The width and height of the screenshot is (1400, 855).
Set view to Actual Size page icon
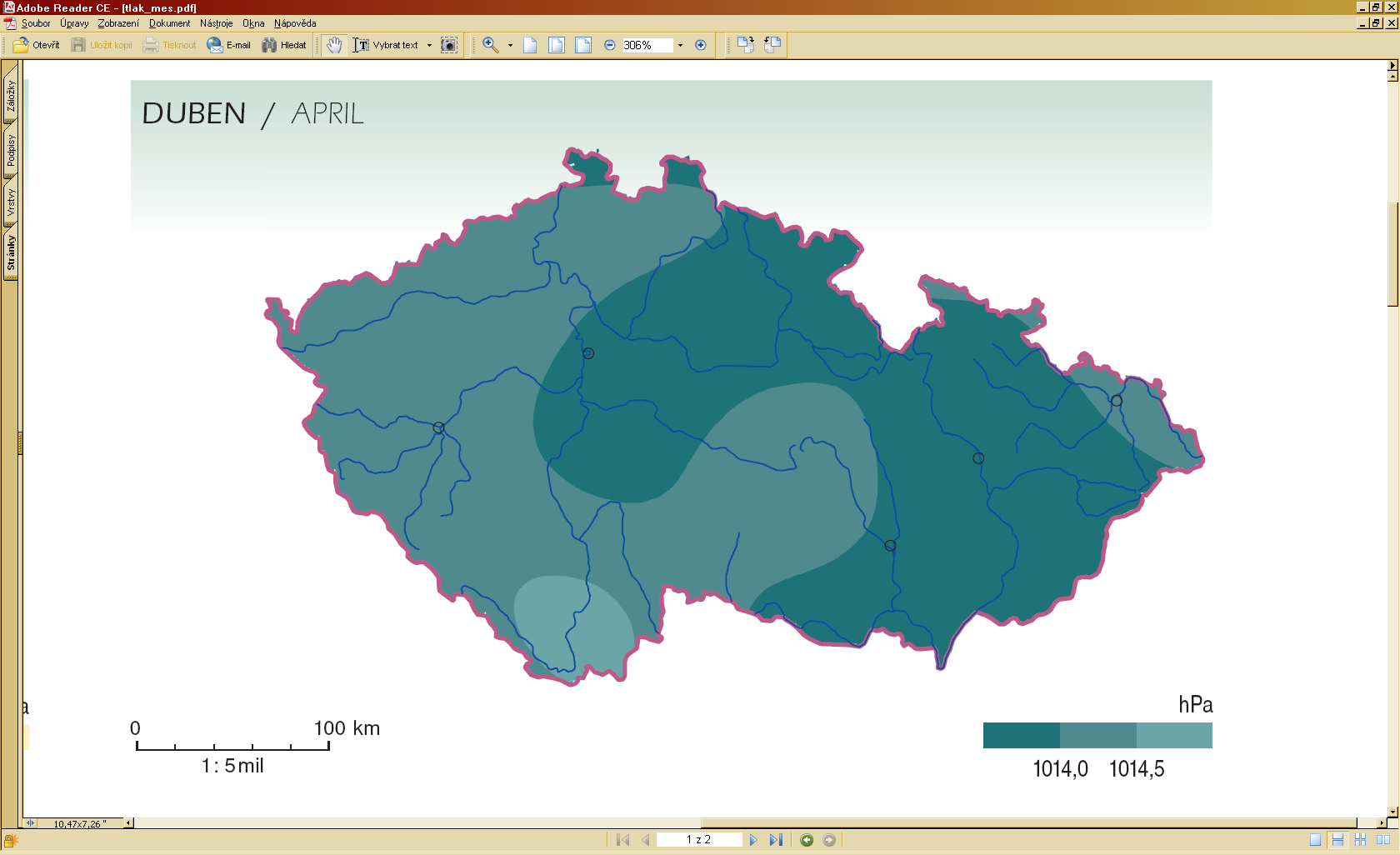click(x=530, y=45)
